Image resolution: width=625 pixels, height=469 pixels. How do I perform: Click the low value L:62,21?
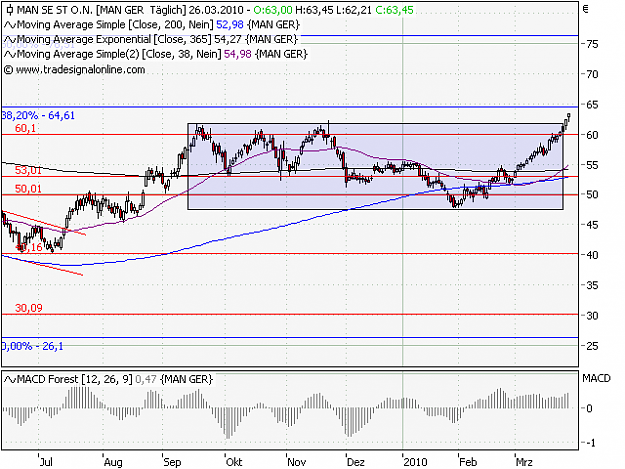[x=354, y=10]
